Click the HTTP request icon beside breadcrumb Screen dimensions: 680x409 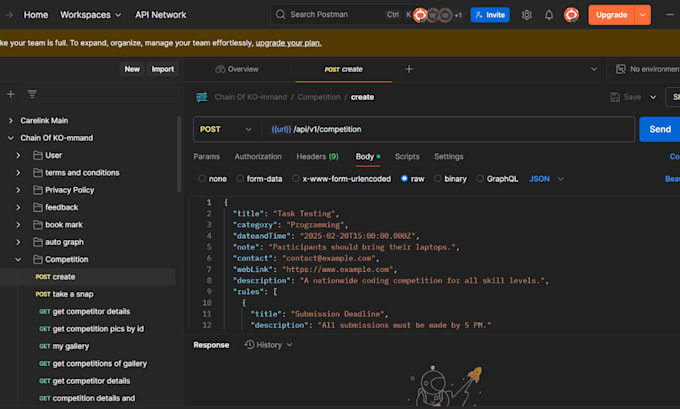[202, 97]
